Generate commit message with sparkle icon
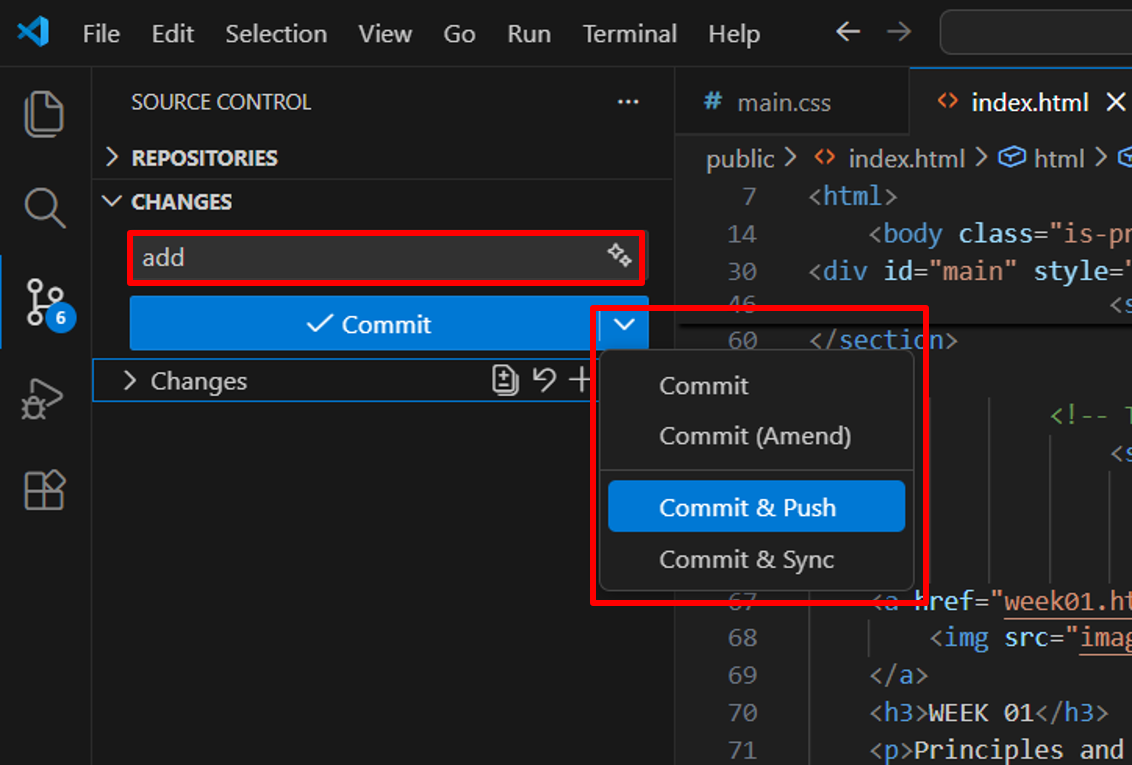This screenshot has height=765, width=1132. [x=620, y=256]
